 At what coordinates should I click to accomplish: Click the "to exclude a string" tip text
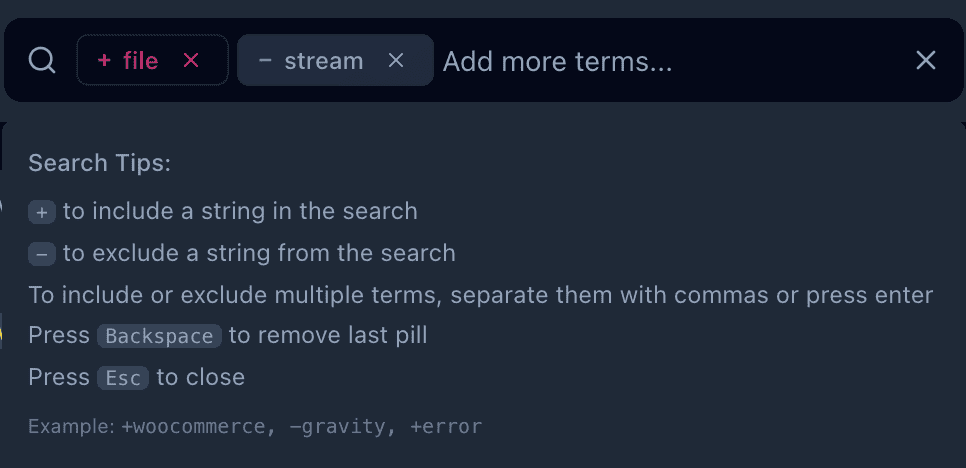[x=259, y=253]
